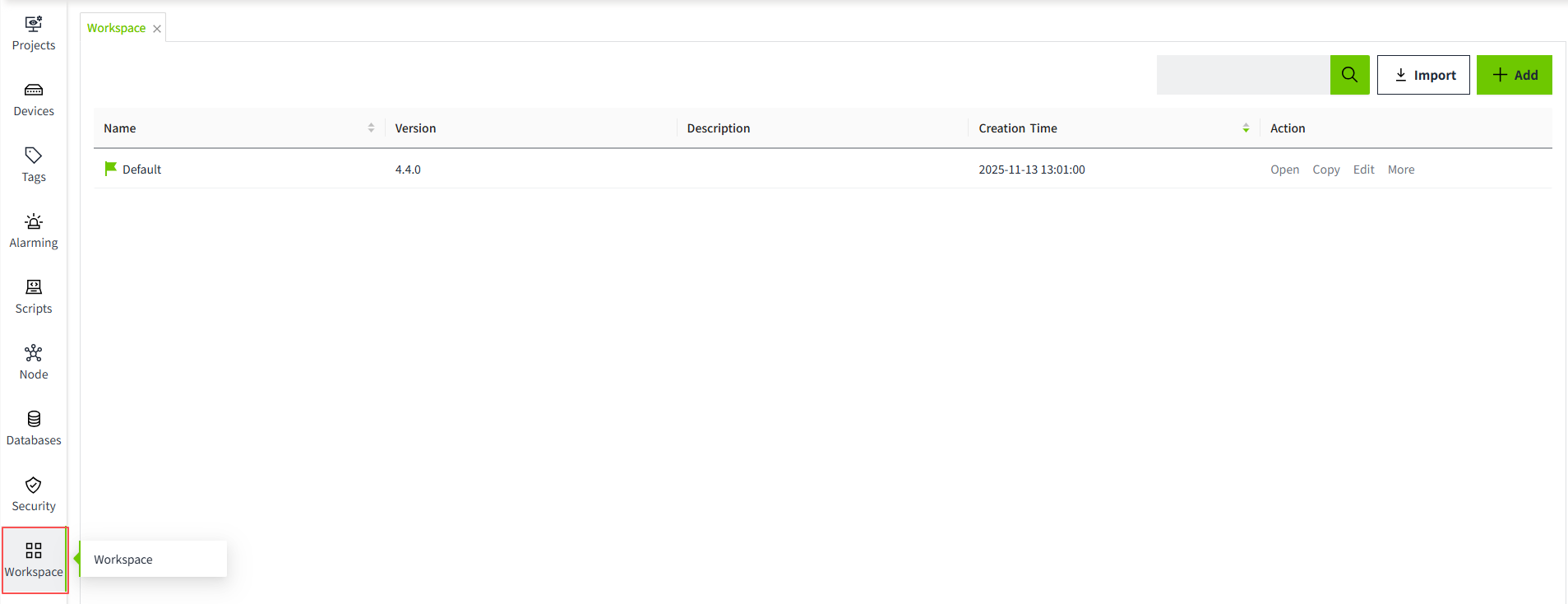Open the Projects sidebar section
The height and width of the screenshot is (604, 1568).
(x=34, y=34)
